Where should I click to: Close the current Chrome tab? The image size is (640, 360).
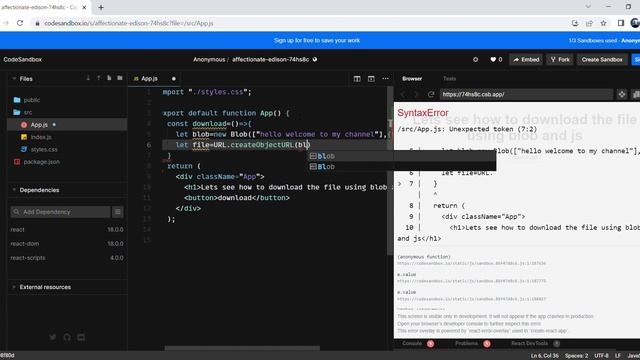(84, 7)
